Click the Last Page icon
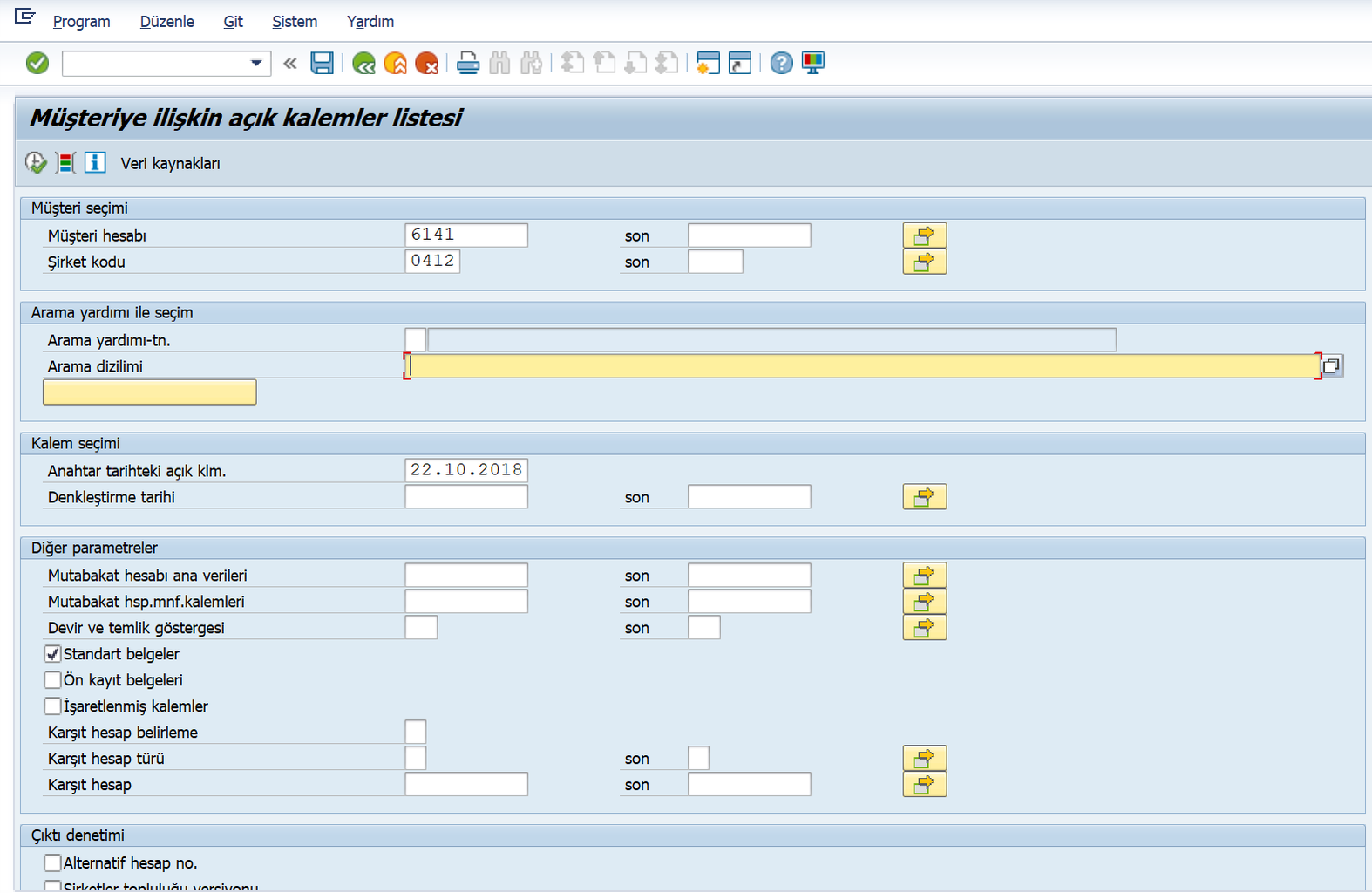Screen dimensions: 1372x893 [667, 63]
